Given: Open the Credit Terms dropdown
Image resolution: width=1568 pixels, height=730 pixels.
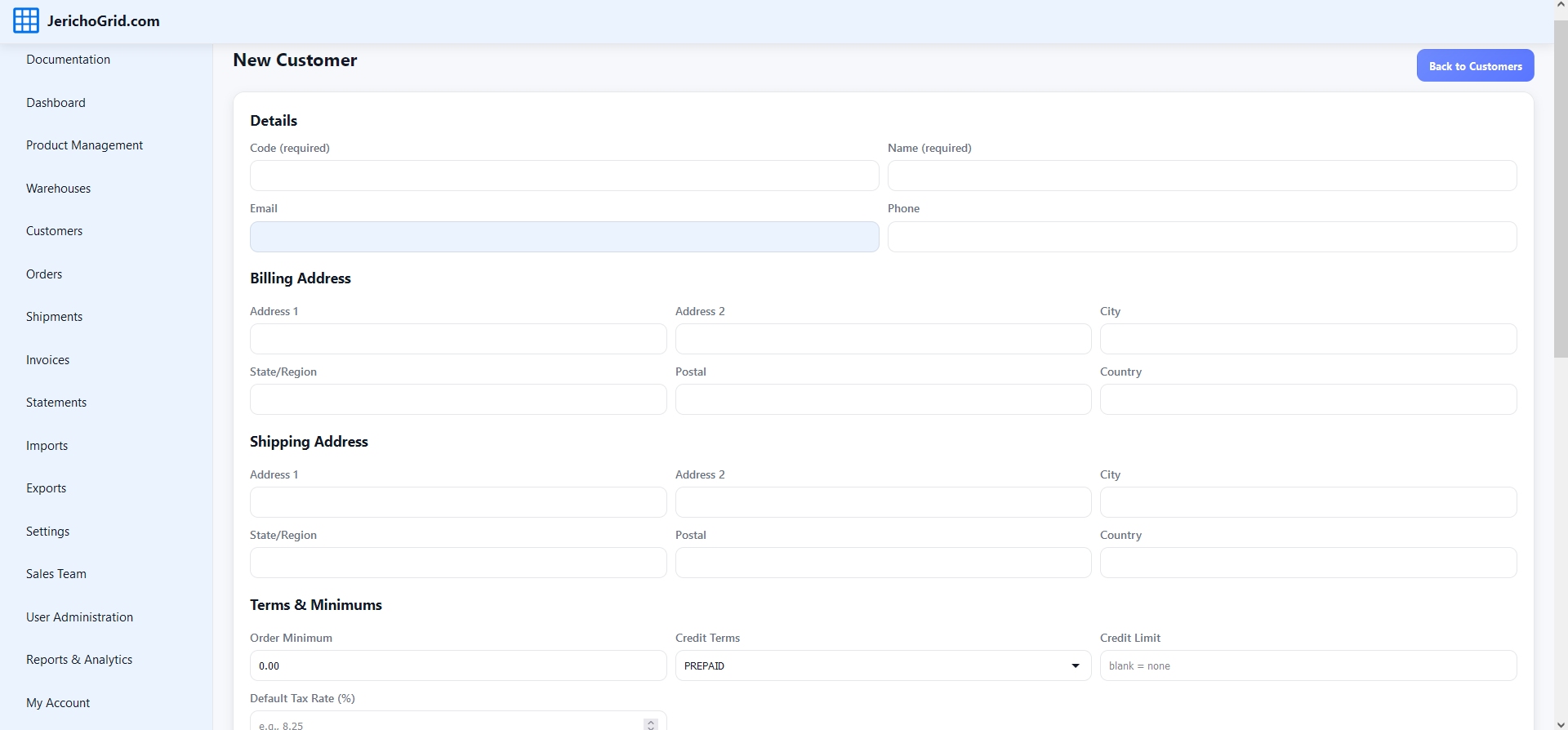Looking at the screenshot, I should (x=882, y=665).
